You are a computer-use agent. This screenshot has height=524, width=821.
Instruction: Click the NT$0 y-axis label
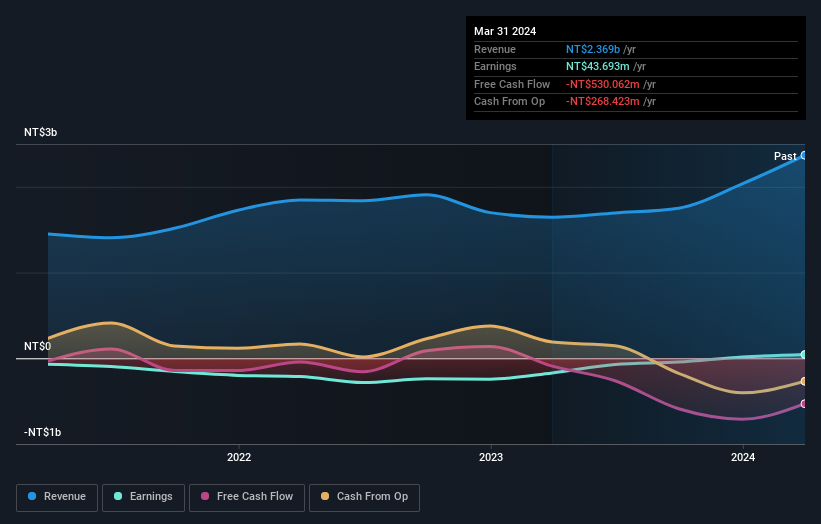coord(37,347)
